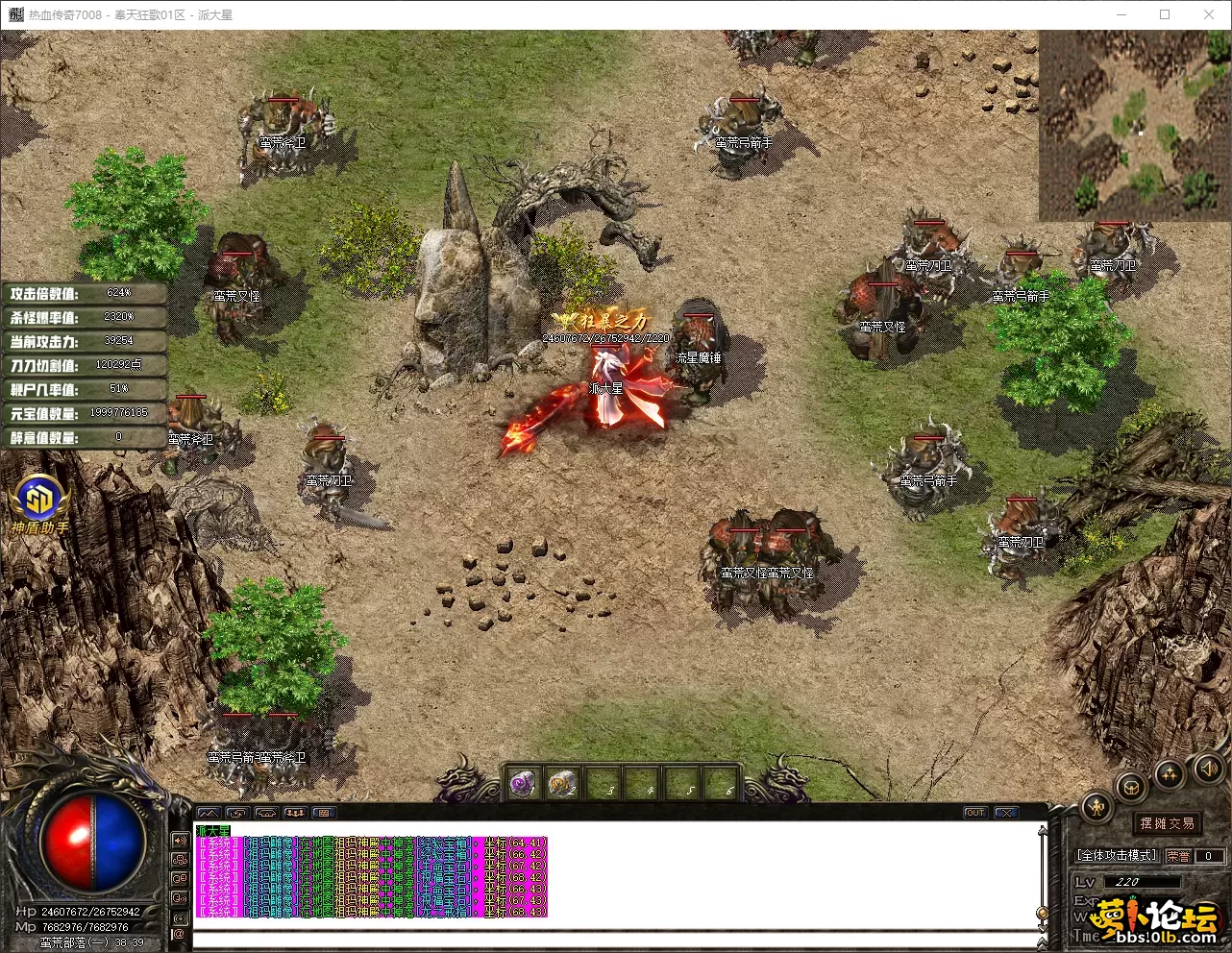
Task: Toggle the round sound speaker button
Action: pyautogui.click(x=1207, y=768)
